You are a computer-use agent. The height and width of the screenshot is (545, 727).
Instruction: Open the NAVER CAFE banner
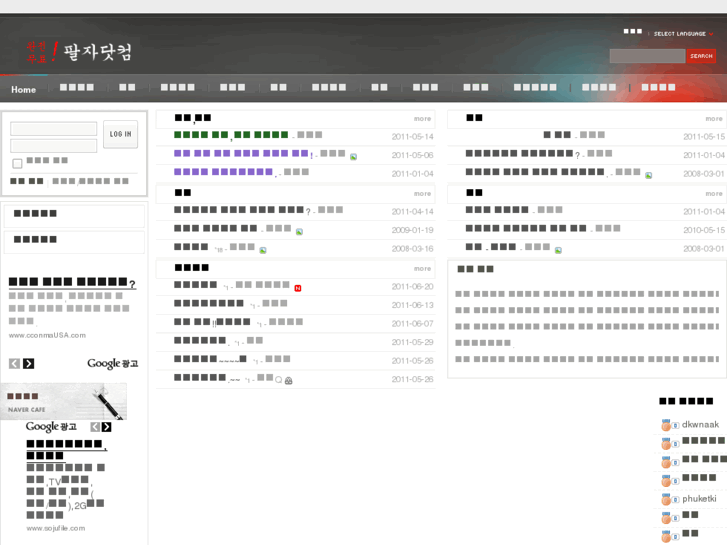click(64, 402)
